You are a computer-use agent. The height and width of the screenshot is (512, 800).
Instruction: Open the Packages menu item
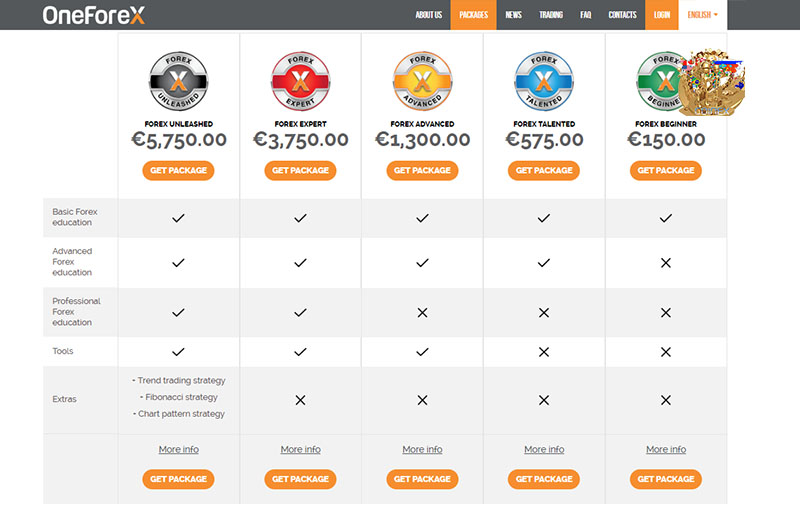[x=473, y=15]
